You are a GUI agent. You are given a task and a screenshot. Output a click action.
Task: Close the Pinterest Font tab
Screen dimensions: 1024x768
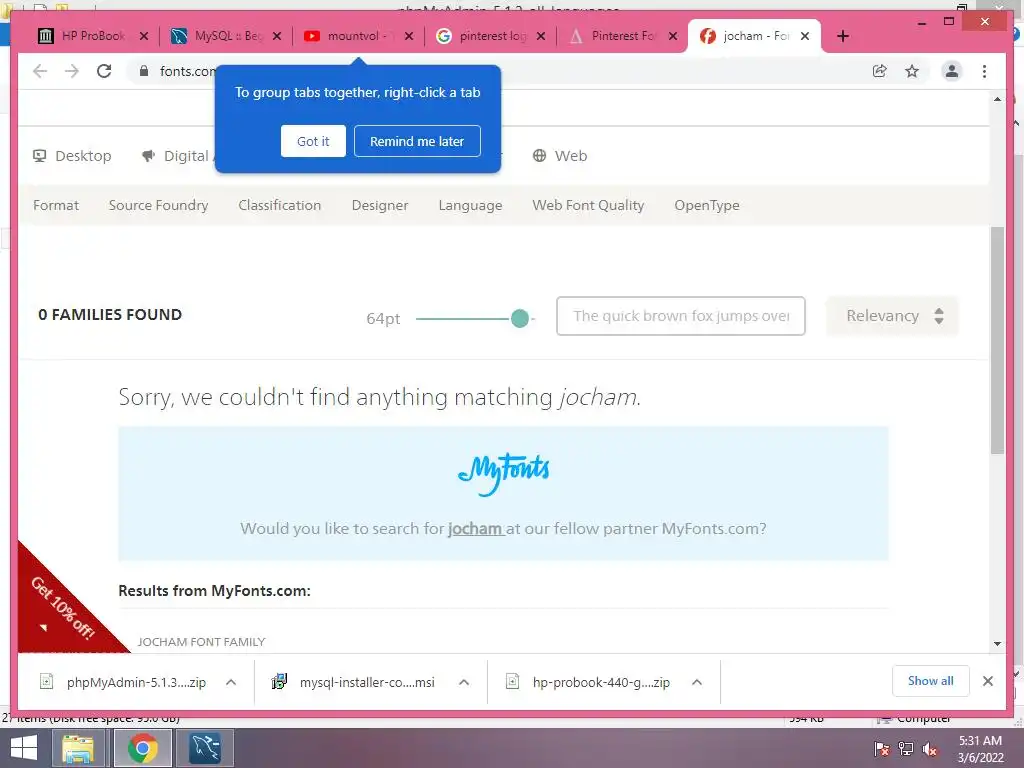tap(673, 36)
